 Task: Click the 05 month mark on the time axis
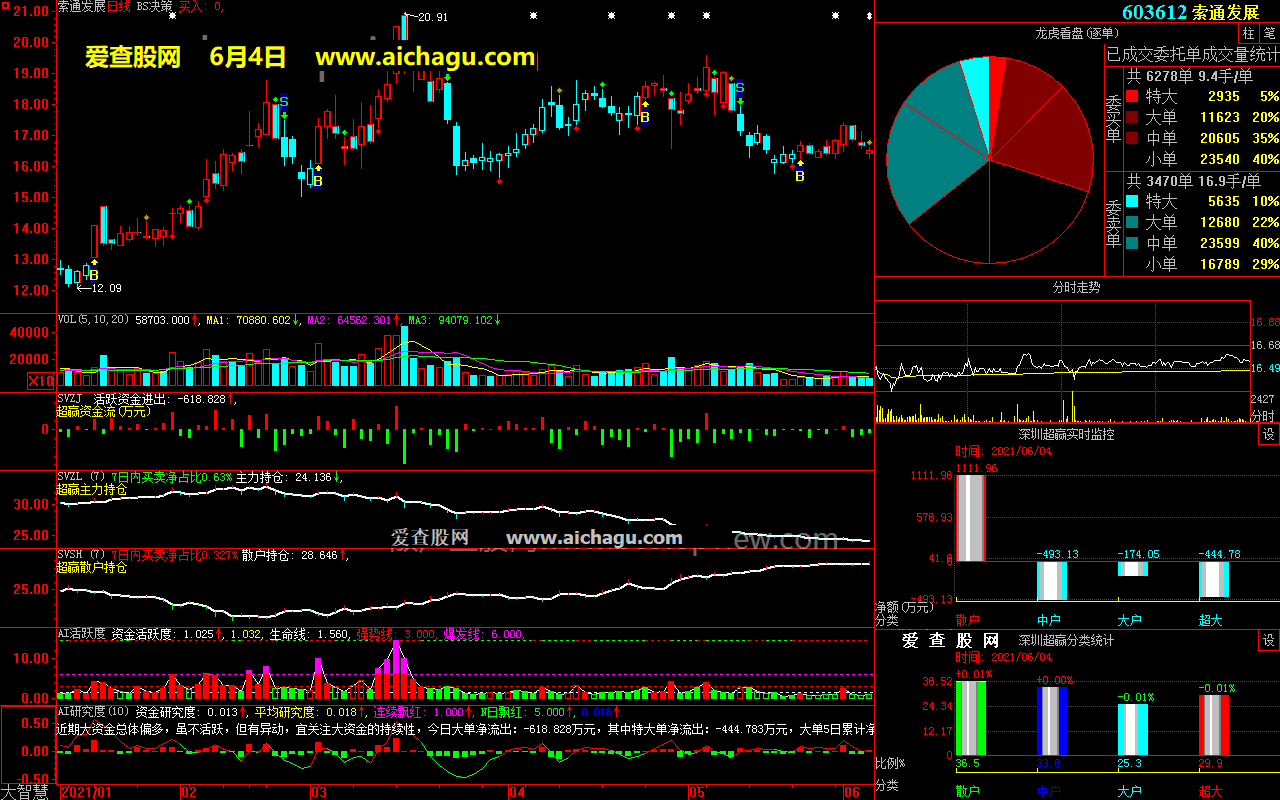697,792
